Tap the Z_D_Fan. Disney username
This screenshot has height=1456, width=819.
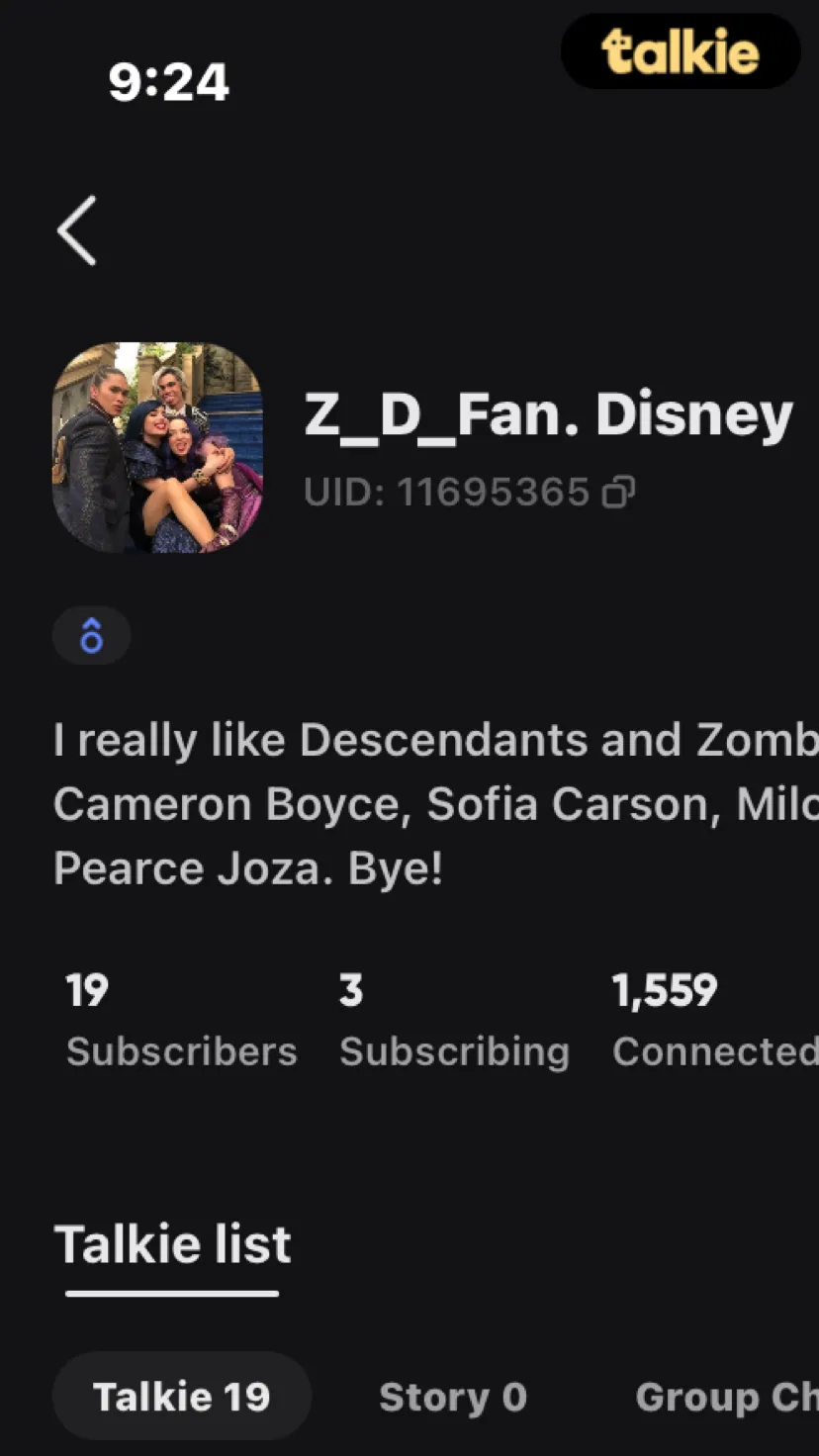point(549,415)
